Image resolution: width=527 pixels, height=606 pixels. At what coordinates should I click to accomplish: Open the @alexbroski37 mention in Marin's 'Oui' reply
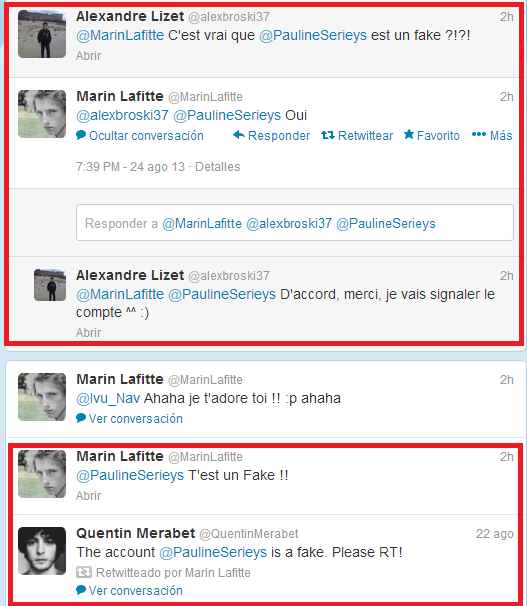pos(122,115)
